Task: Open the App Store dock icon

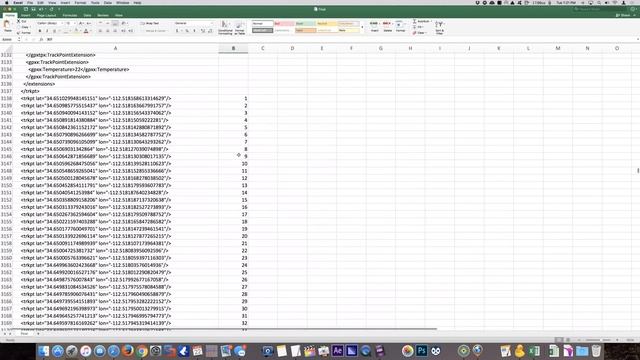Action: 58,351
